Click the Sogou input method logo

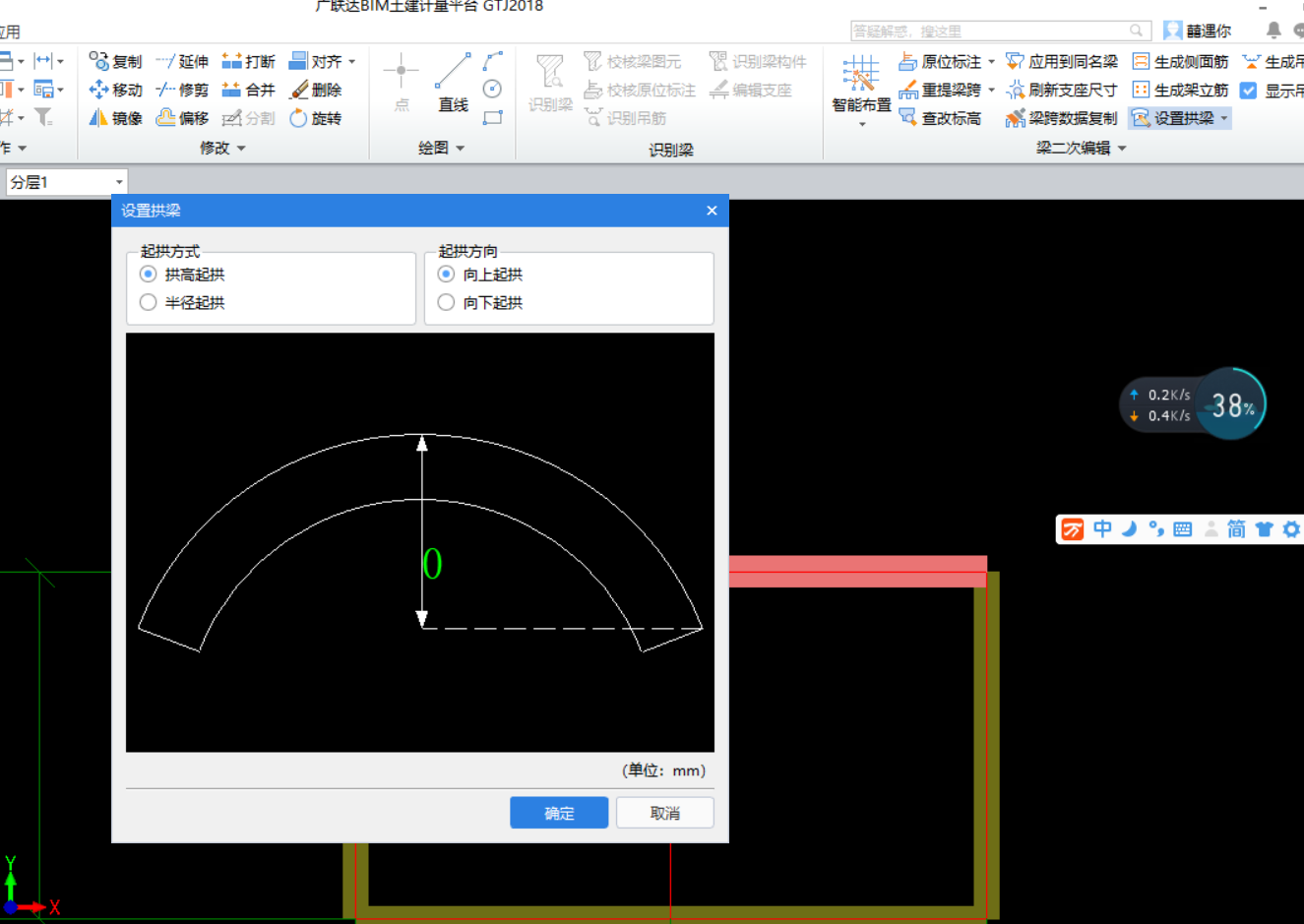point(1073,529)
